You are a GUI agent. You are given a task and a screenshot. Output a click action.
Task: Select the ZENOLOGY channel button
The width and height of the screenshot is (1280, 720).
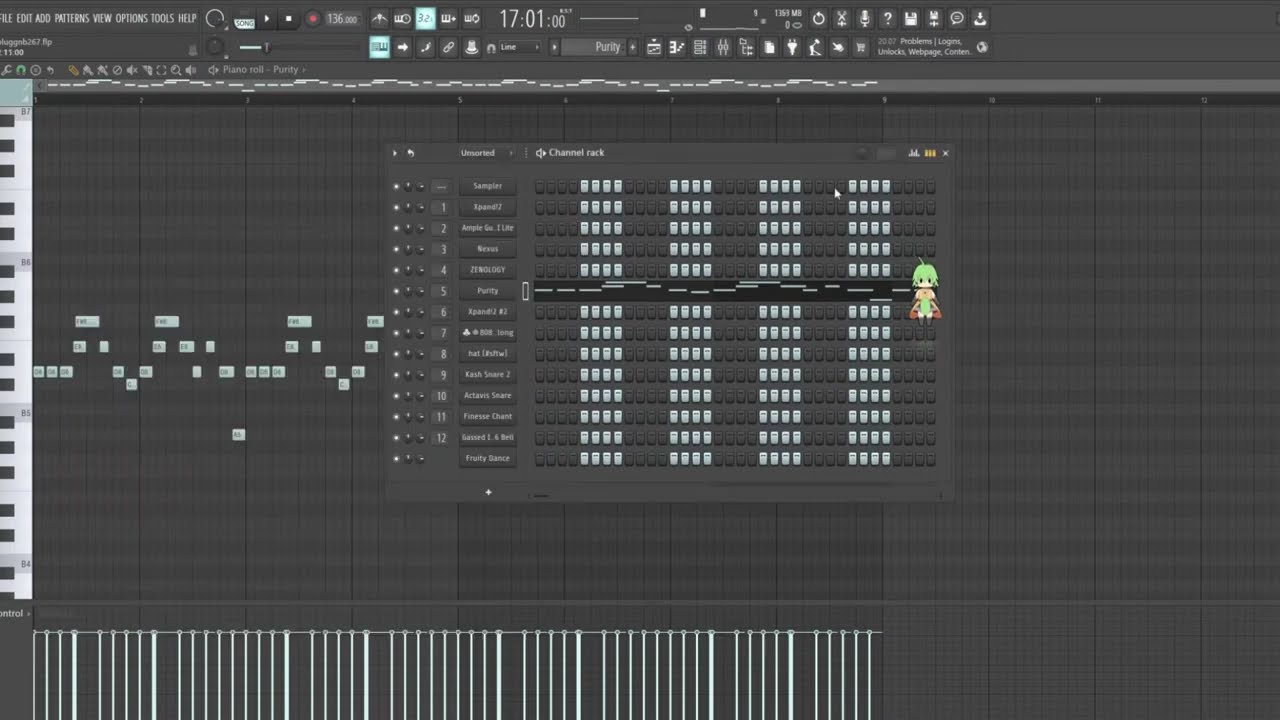(x=488, y=270)
